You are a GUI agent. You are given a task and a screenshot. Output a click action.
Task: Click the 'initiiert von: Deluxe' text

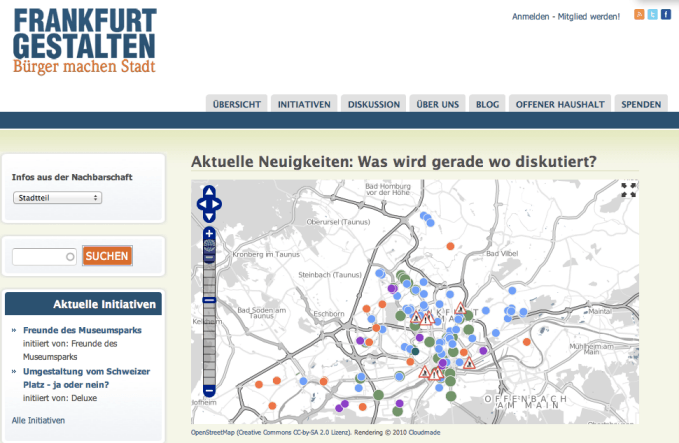tap(60, 398)
